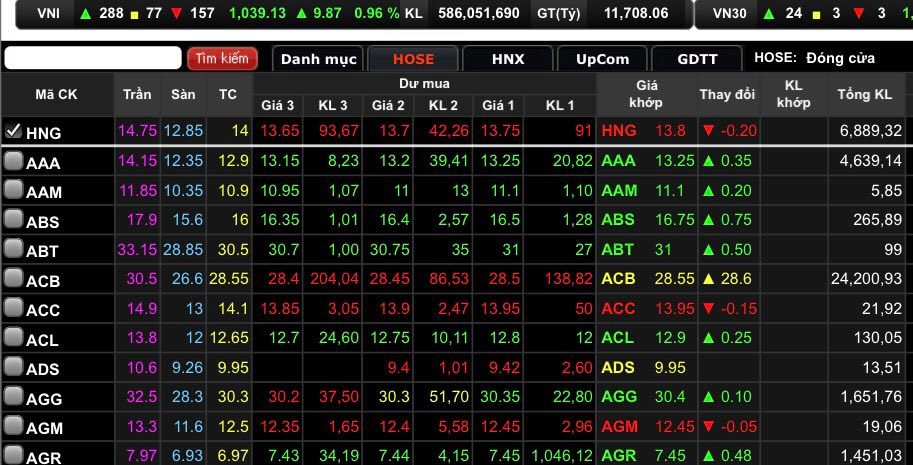The width and height of the screenshot is (913, 465).
Task: Uncheck the HNG stock checkbox
Action: tap(13, 130)
